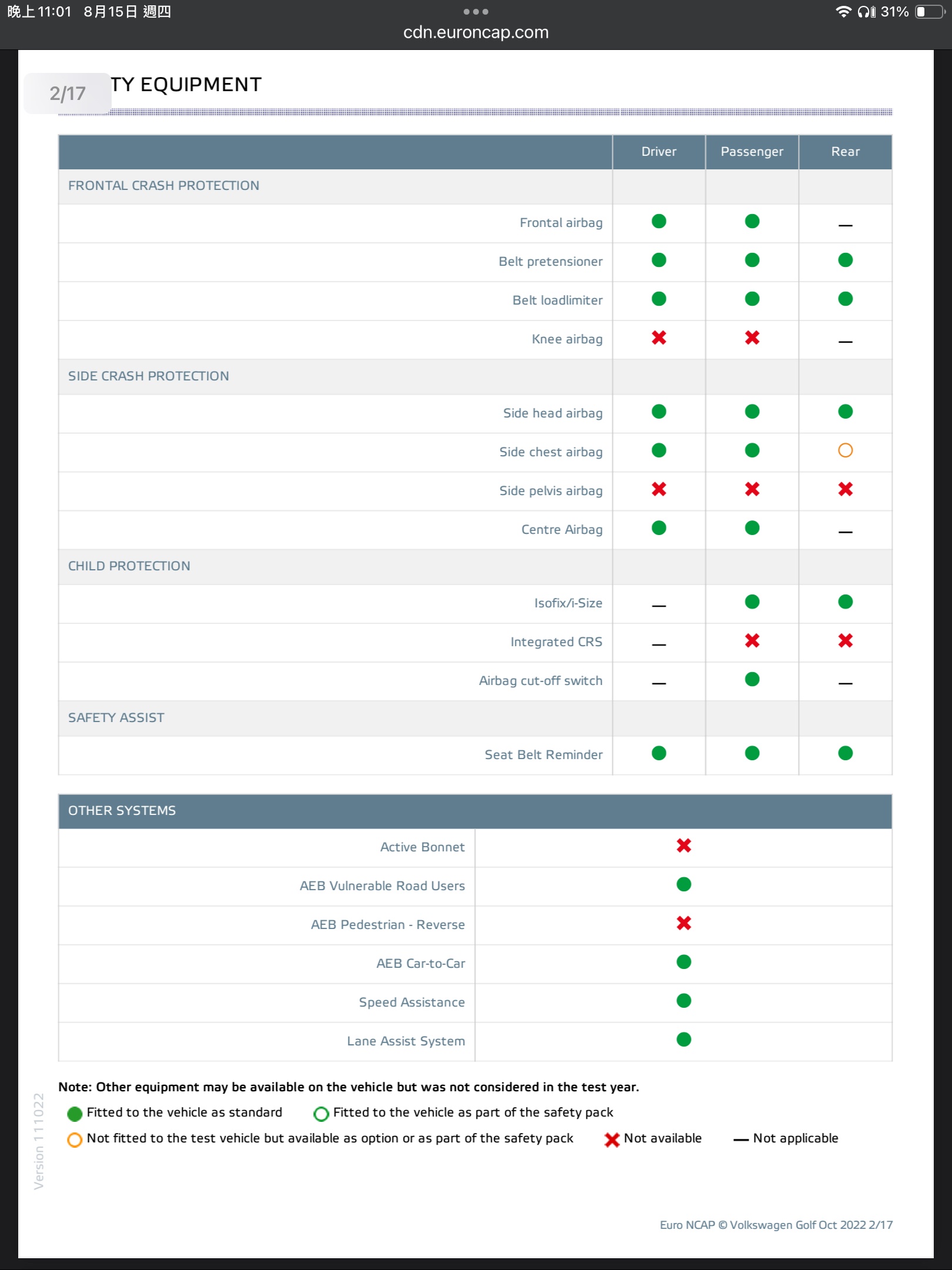Click the Frontal airbag row label
Image resolution: width=952 pixels, height=1270 pixels.
(x=561, y=223)
